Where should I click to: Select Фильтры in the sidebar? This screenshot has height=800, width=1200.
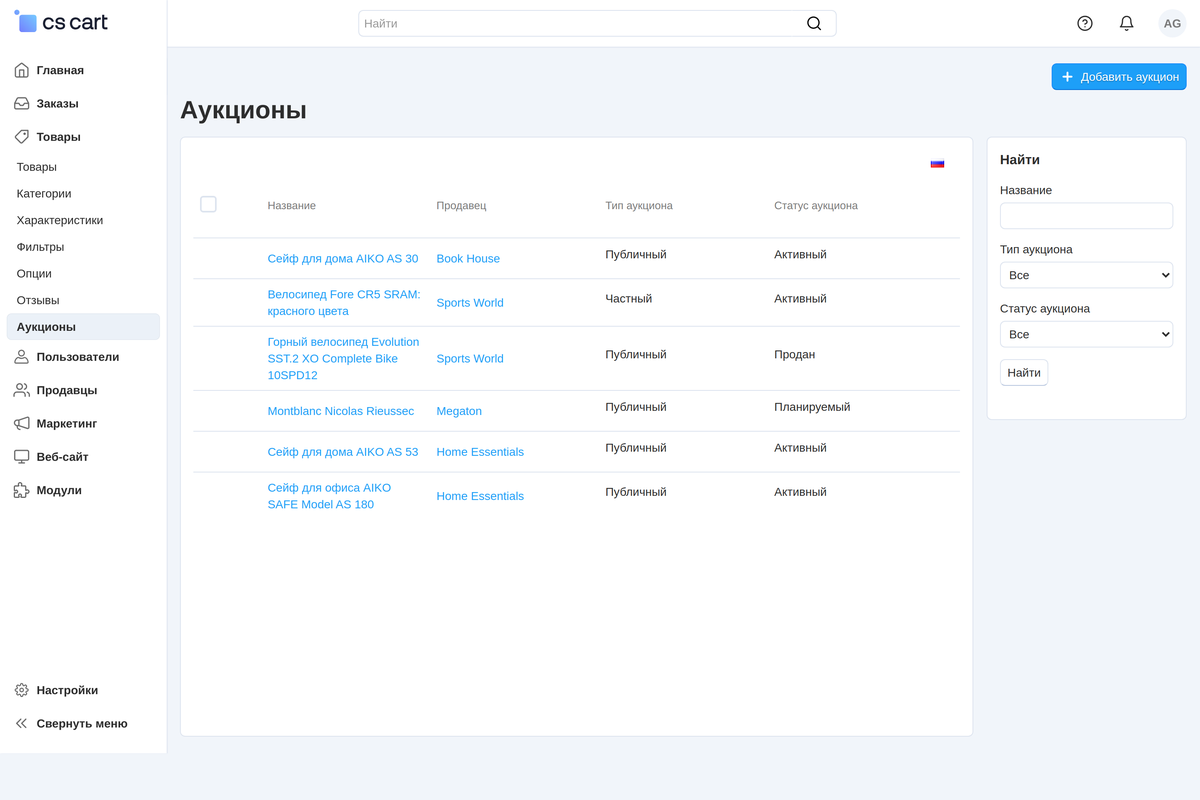coord(40,246)
